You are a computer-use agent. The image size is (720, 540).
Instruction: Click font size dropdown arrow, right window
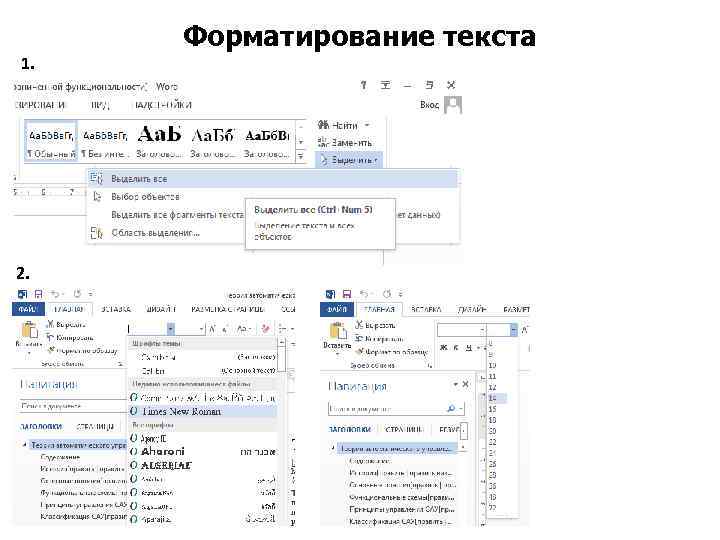(513, 330)
